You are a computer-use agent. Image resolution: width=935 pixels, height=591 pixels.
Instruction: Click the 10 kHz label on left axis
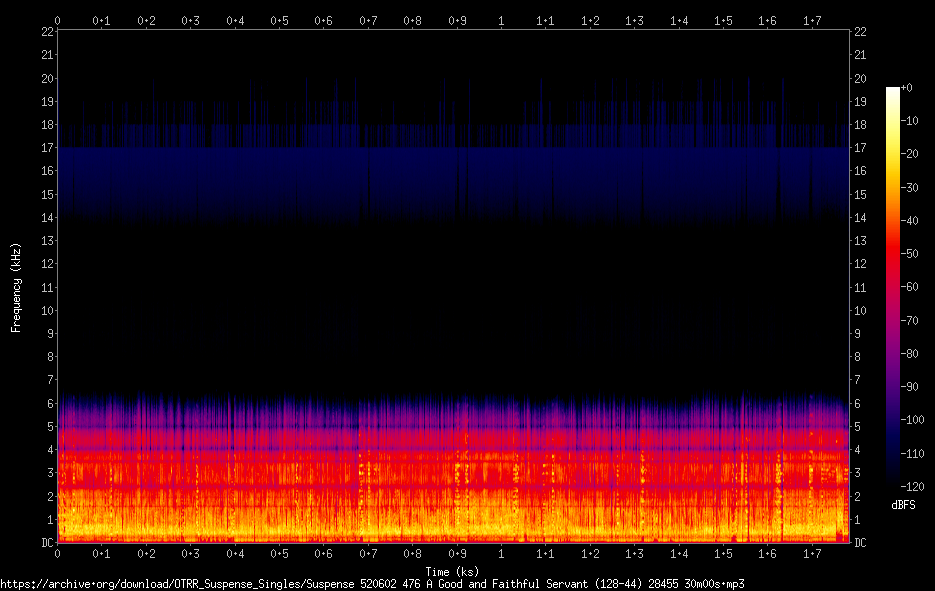47,311
